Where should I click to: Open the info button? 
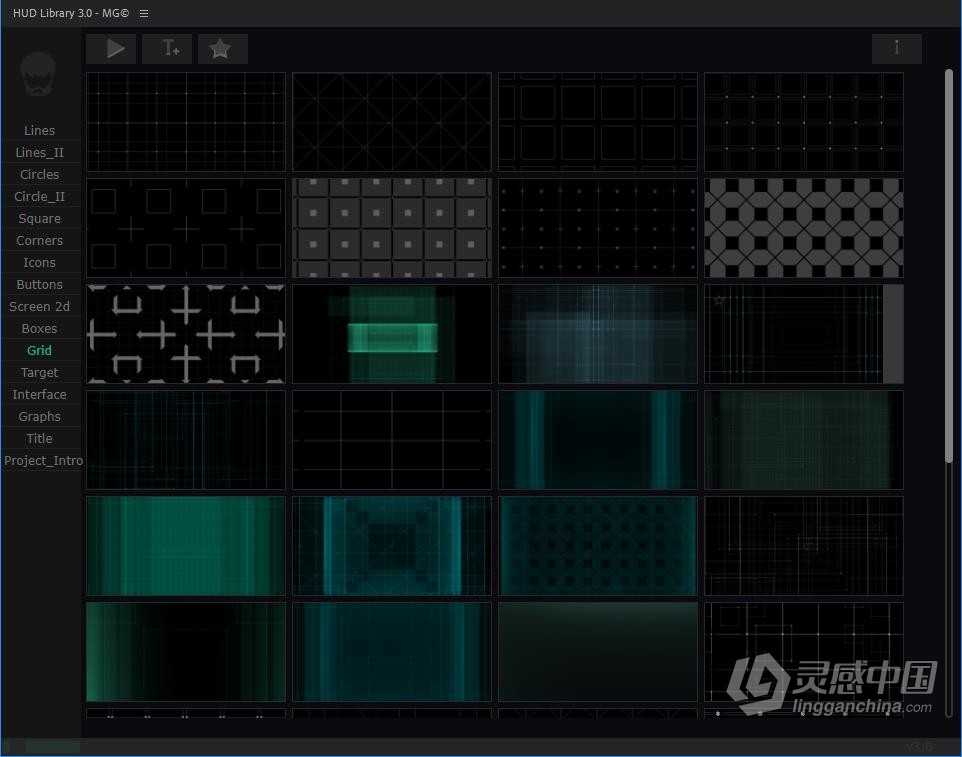click(x=896, y=48)
